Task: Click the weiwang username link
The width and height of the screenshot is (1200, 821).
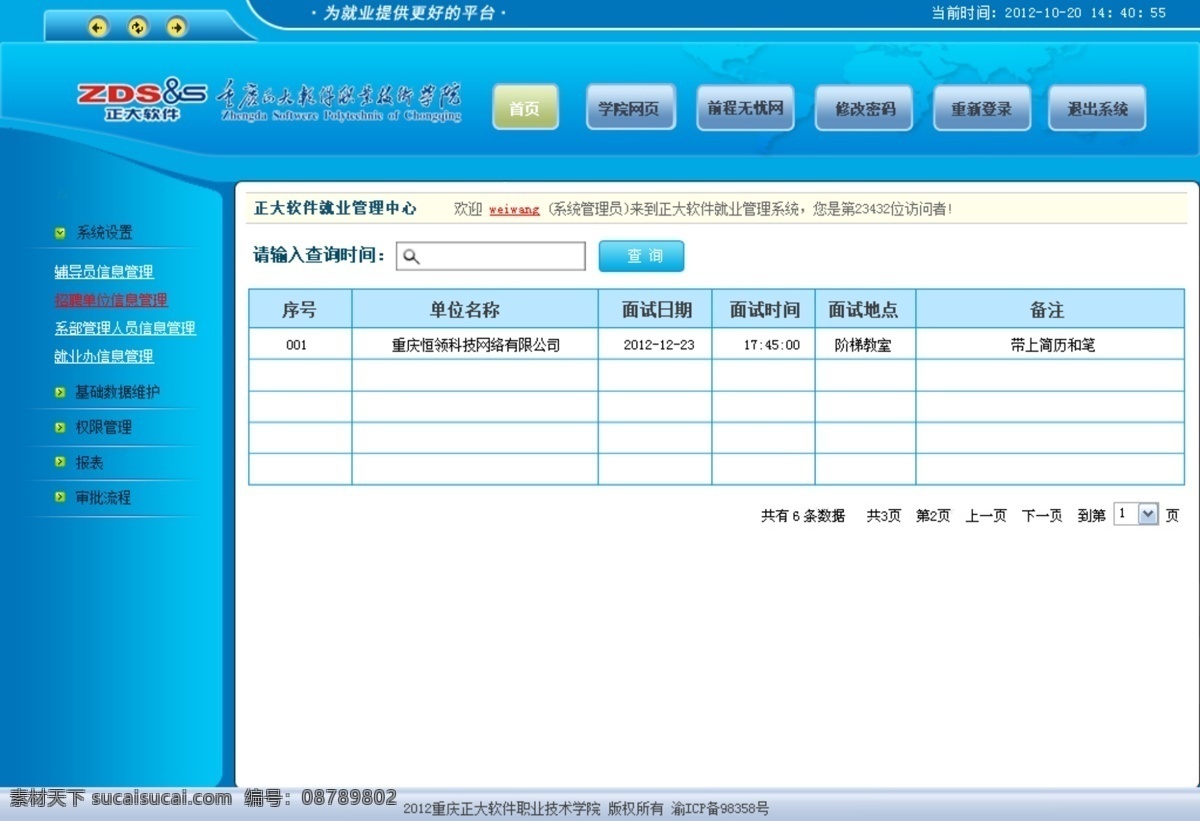Action: tap(514, 209)
